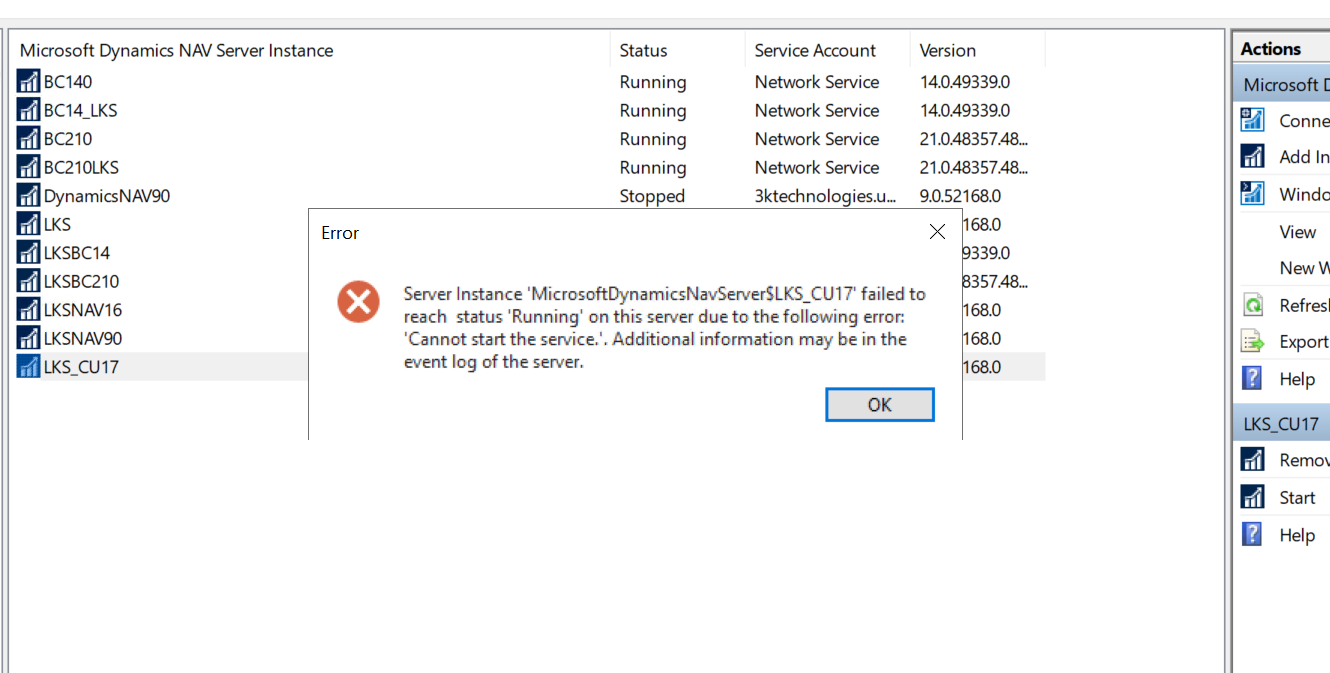Viewport: 1330px width, 673px height.
Task: Click the BC140 Running status cell
Action: [x=653, y=82]
